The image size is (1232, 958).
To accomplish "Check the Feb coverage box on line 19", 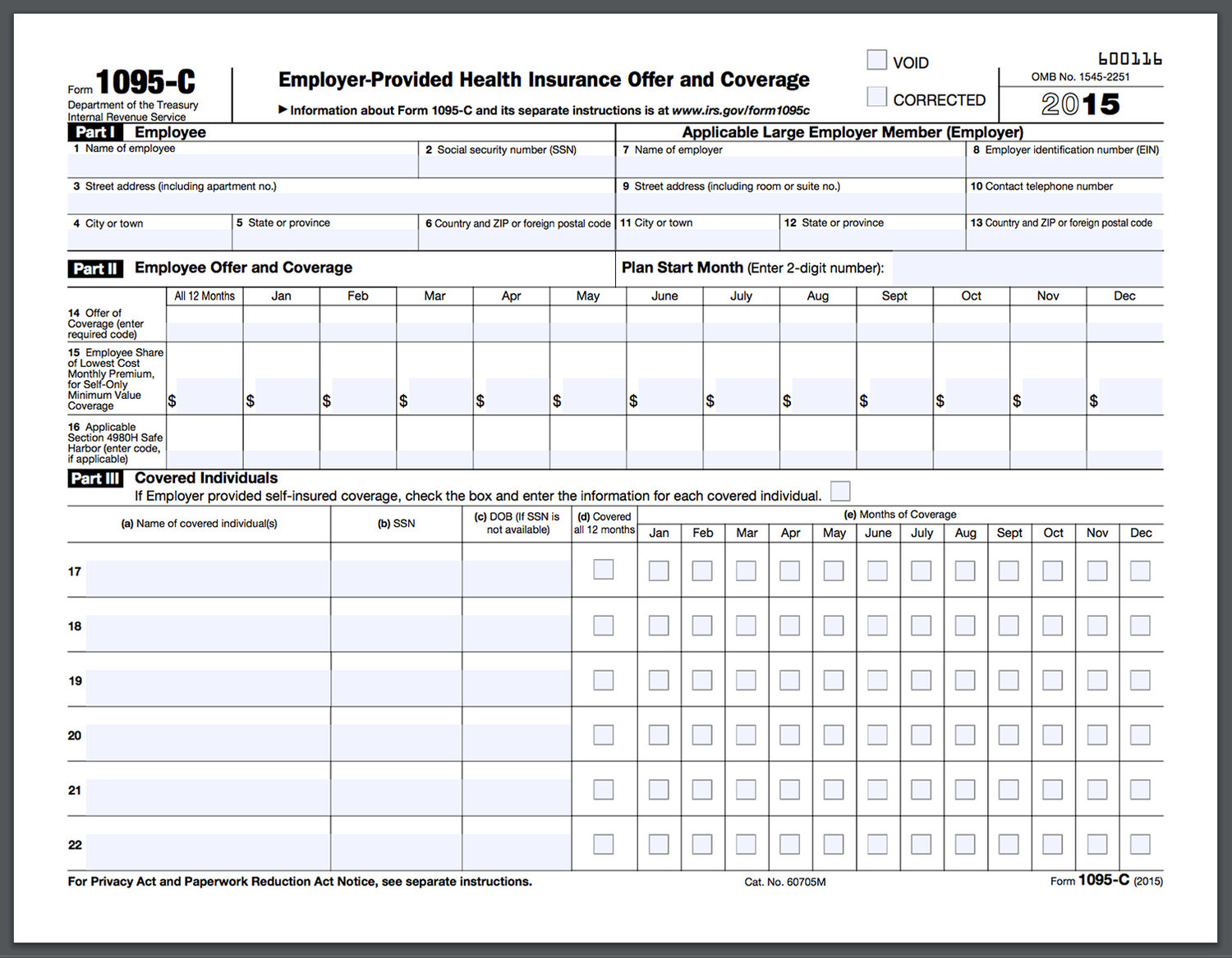I will click(702, 680).
